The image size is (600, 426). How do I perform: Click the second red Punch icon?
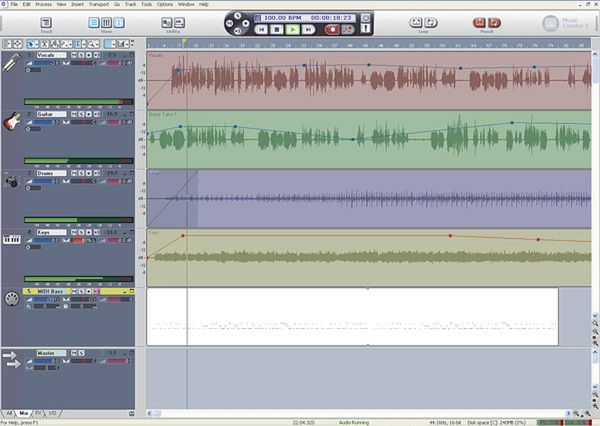pos(494,23)
